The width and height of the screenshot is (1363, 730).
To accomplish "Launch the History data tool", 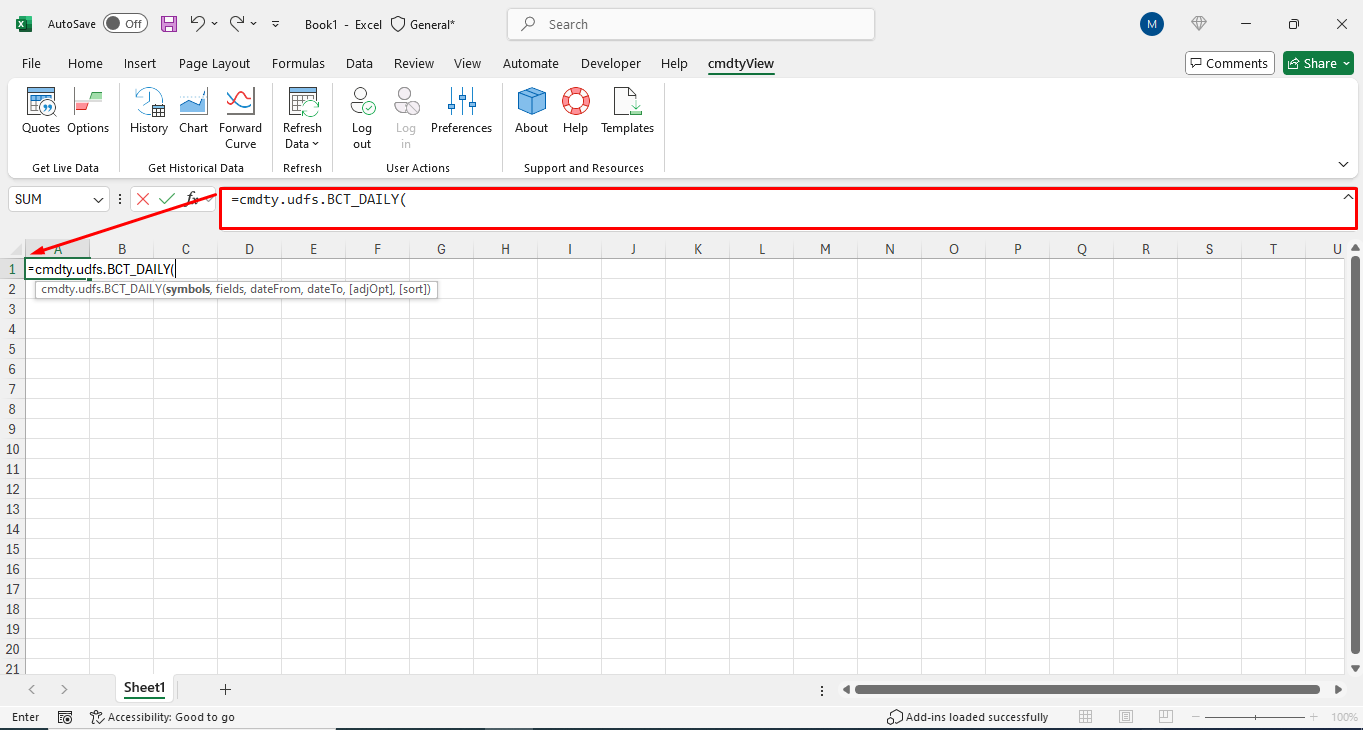I will tap(149, 111).
